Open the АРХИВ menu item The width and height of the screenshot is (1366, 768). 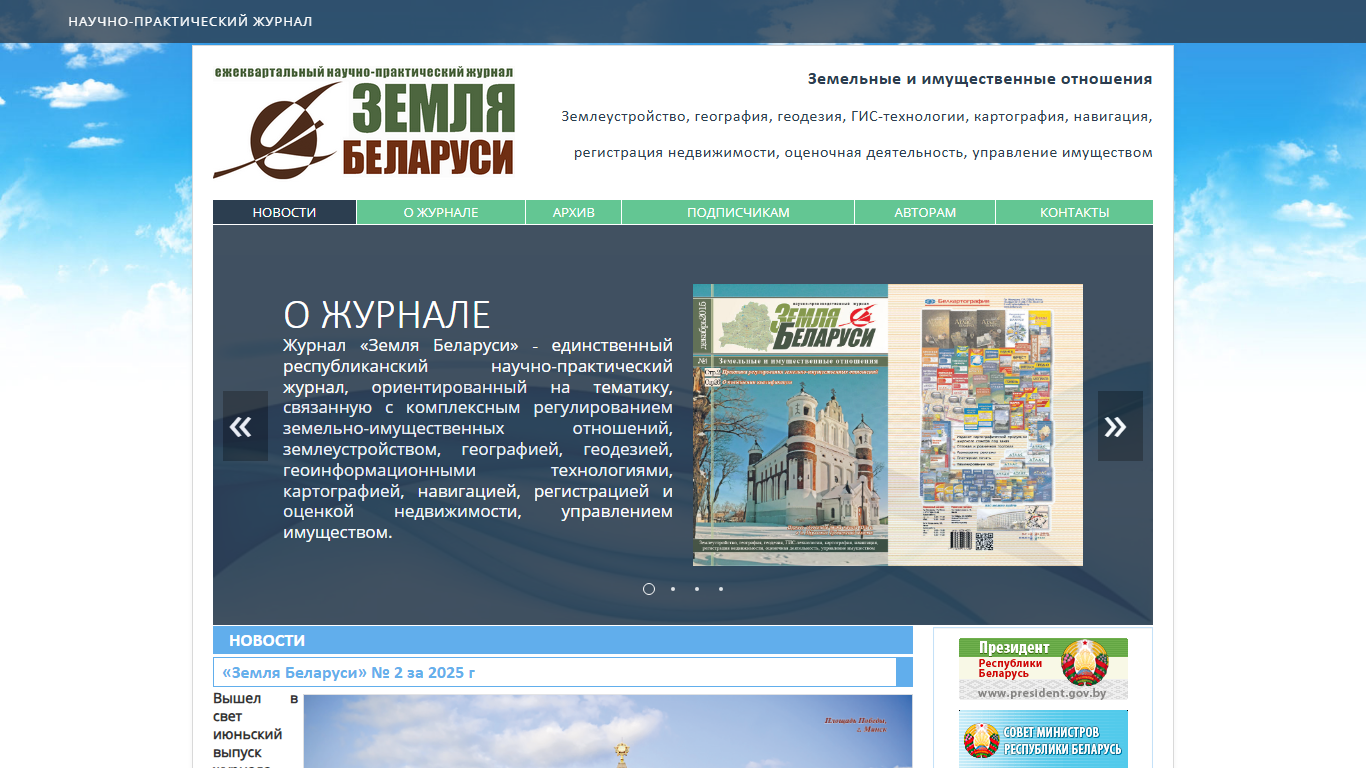(x=574, y=212)
